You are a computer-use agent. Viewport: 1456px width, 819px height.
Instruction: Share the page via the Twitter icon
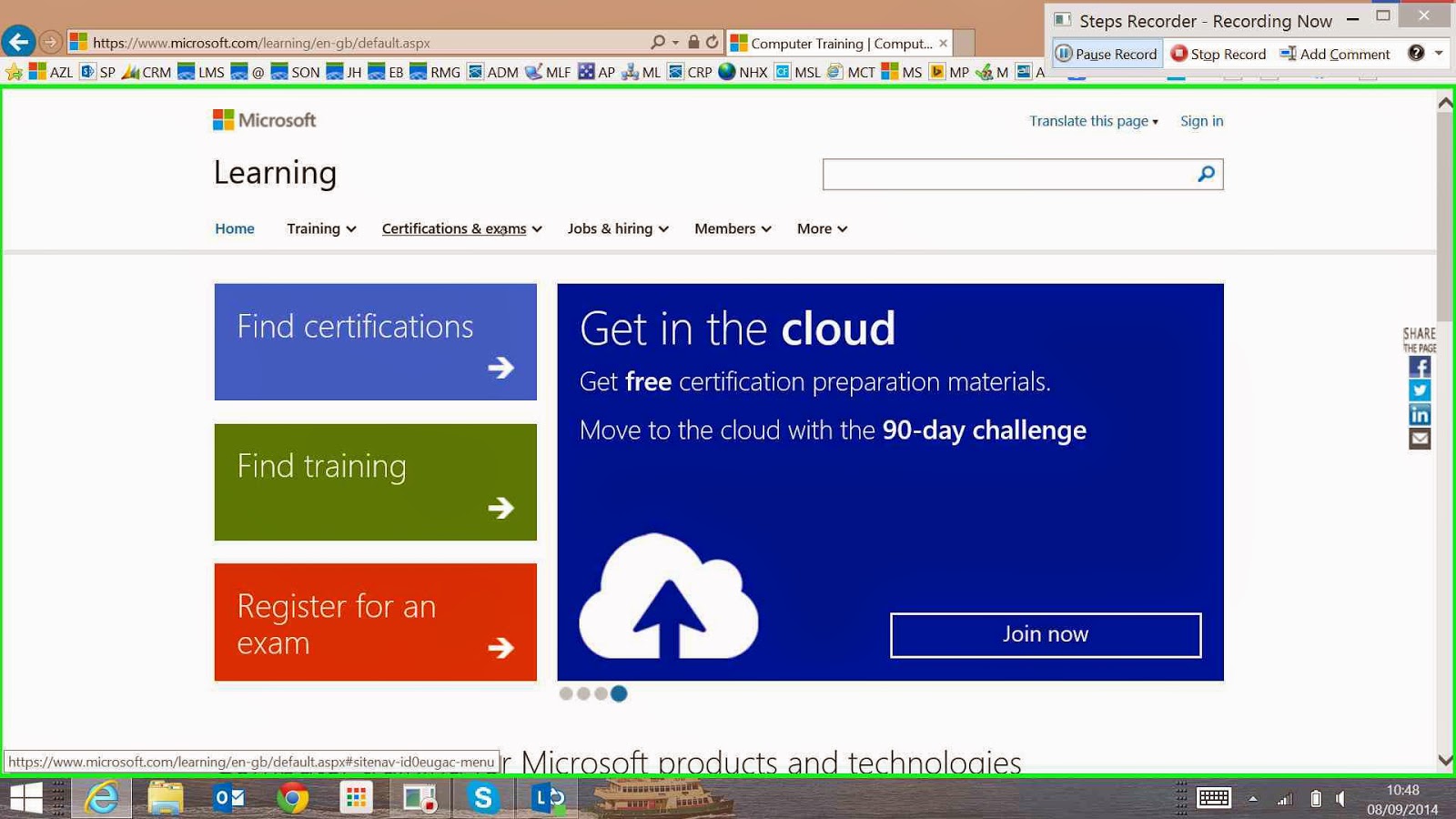(x=1419, y=389)
